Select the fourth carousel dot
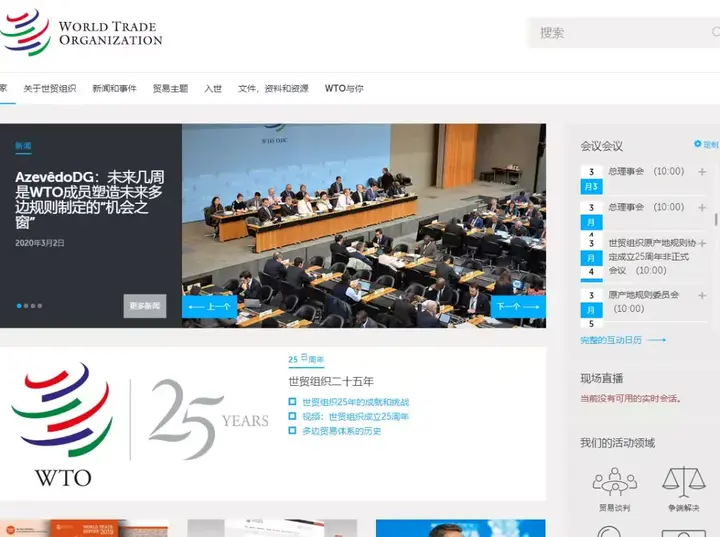 (40, 305)
